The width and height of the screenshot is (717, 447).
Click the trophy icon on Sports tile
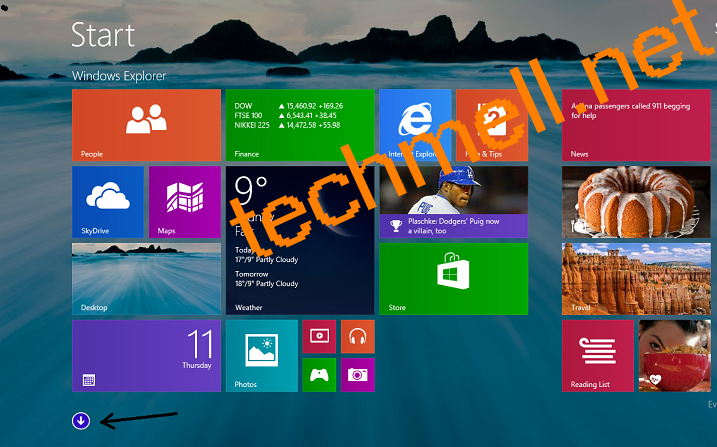(x=396, y=225)
